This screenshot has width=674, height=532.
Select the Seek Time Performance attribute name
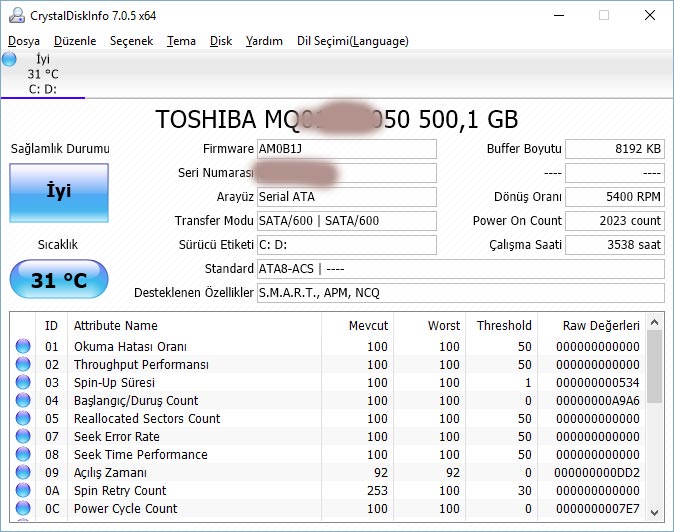(141, 455)
